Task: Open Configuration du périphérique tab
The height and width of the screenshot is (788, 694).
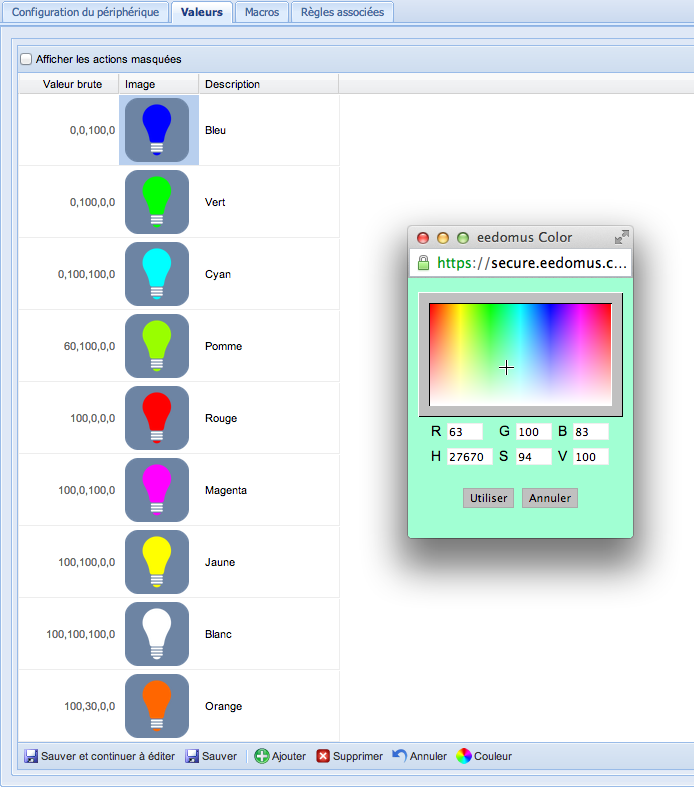Action: pyautogui.click(x=85, y=12)
